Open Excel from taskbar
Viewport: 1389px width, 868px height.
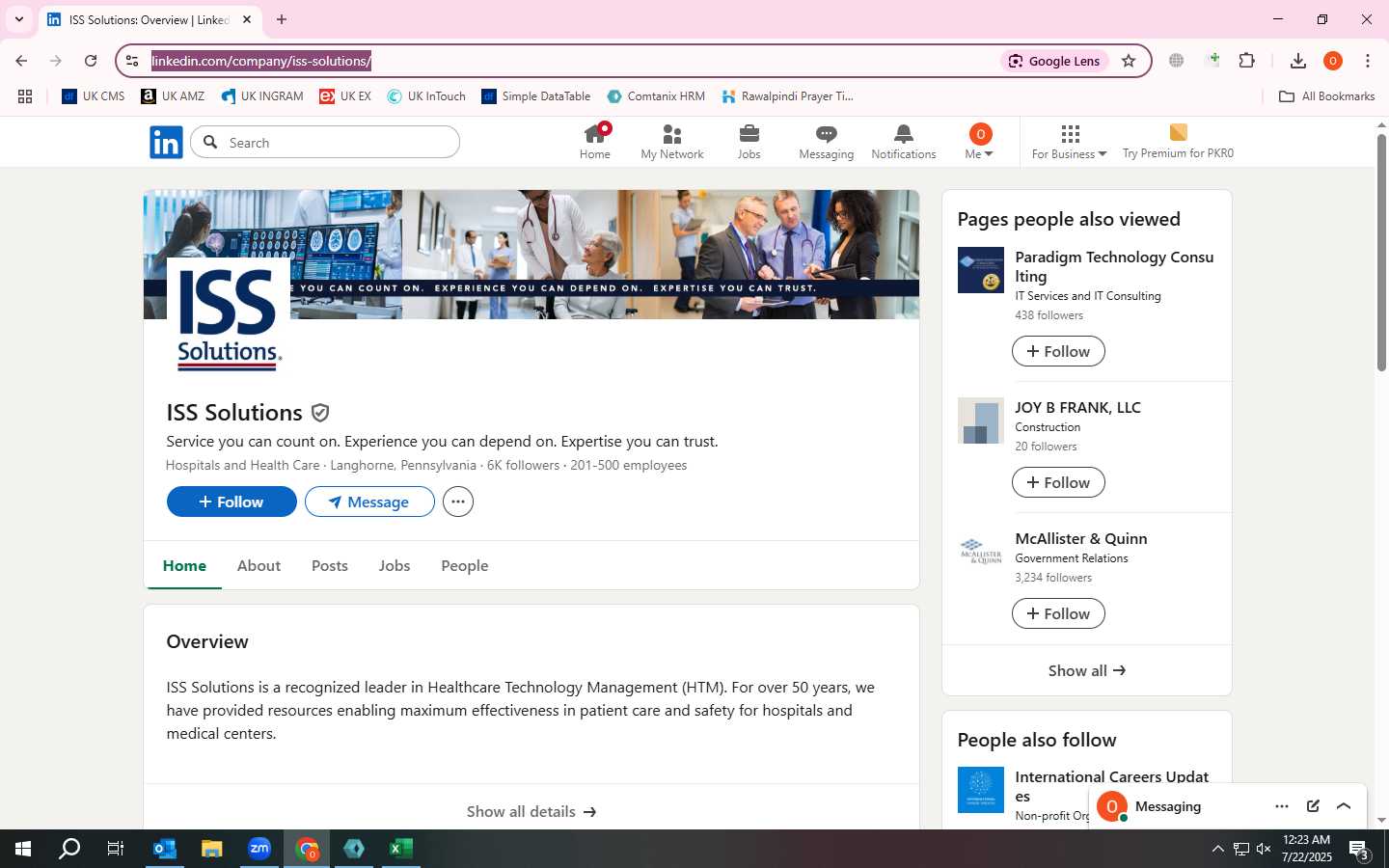click(x=401, y=849)
